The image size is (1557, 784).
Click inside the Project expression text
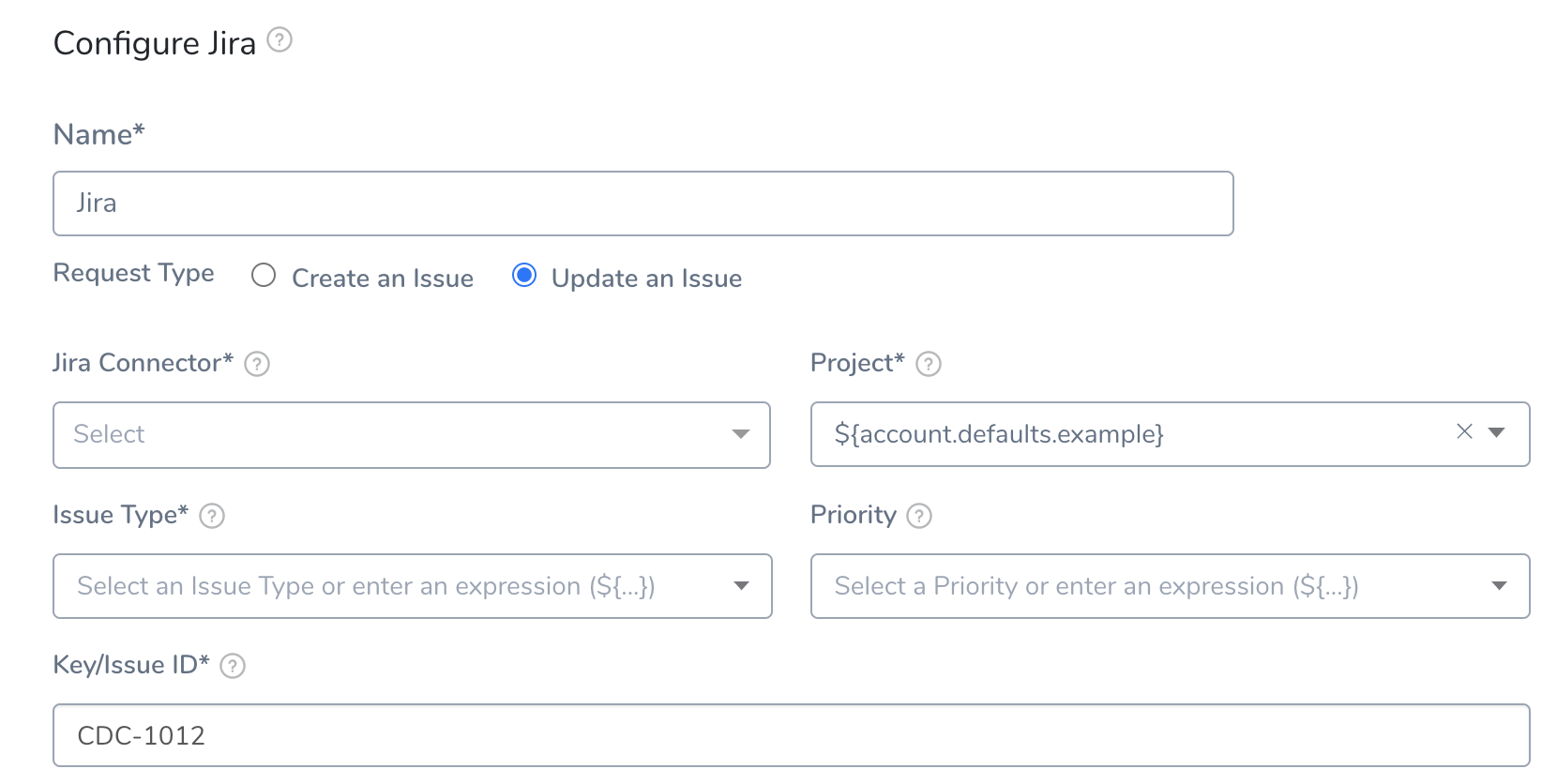click(x=999, y=434)
